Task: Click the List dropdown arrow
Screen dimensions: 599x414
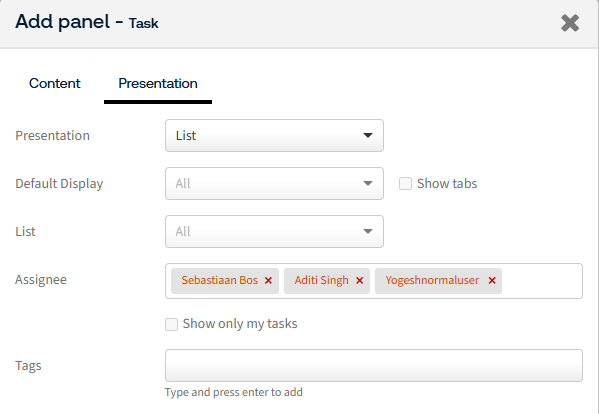Action: pyautogui.click(x=368, y=231)
